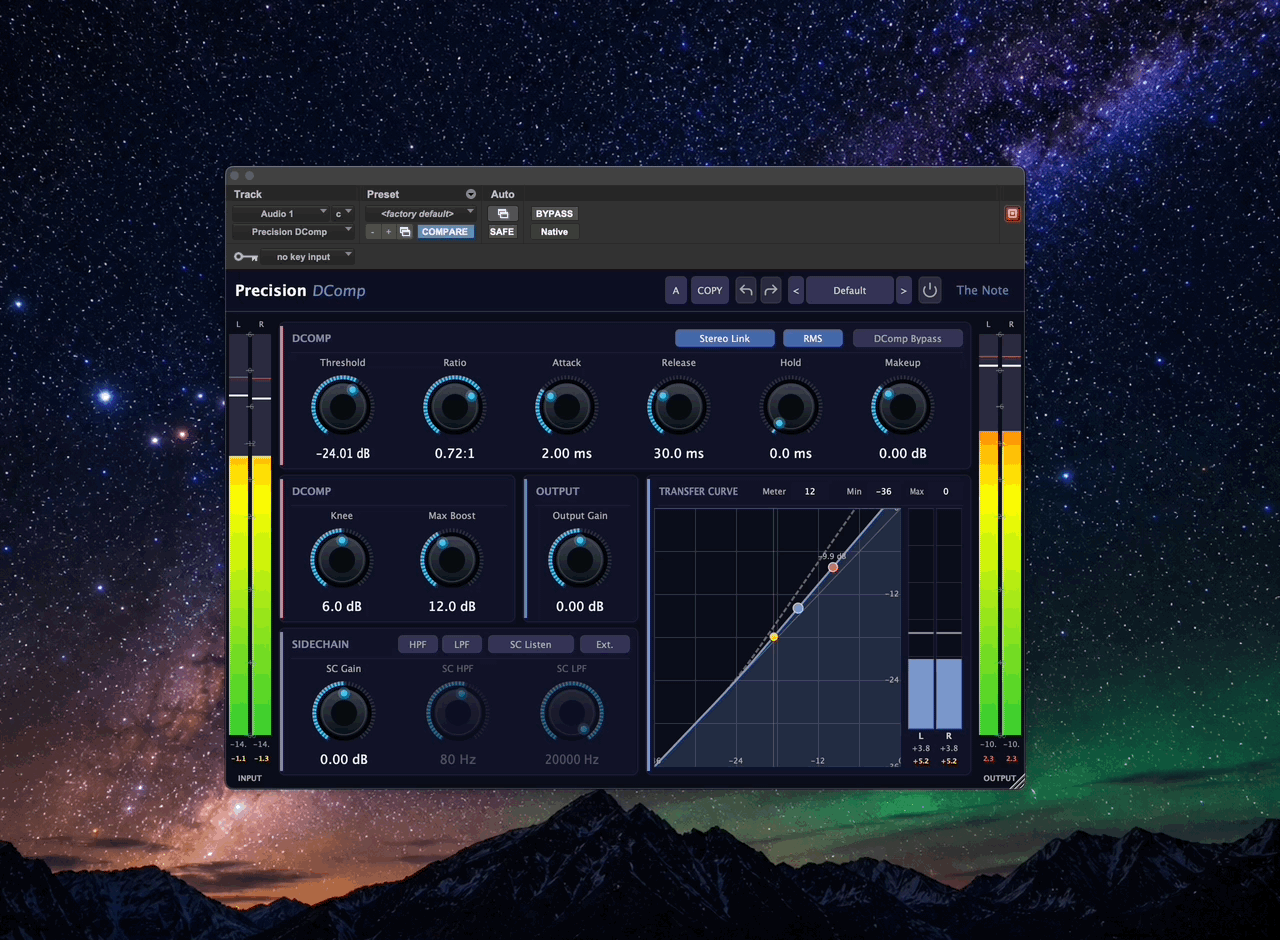Toggle the automation SAFE button
1280x940 pixels.
[x=502, y=232]
